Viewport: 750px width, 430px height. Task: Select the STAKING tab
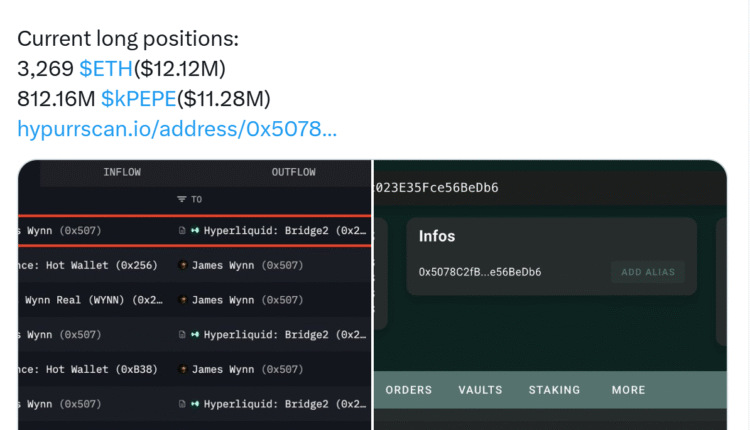click(554, 390)
